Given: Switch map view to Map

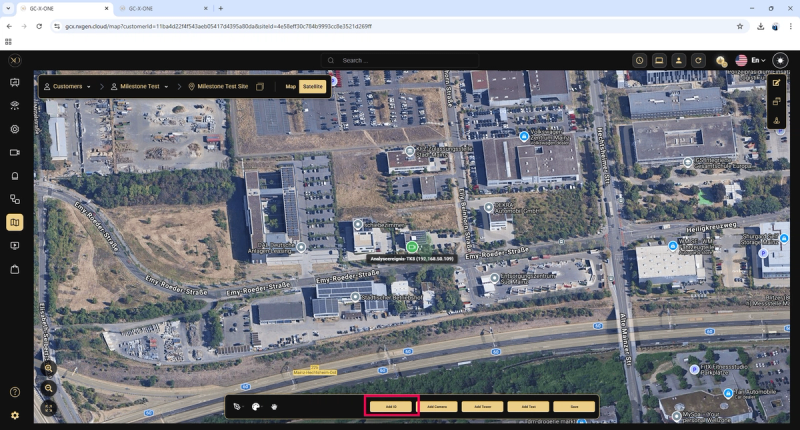Looking at the screenshot, I should pyautogui.click(x=290, y=87).
